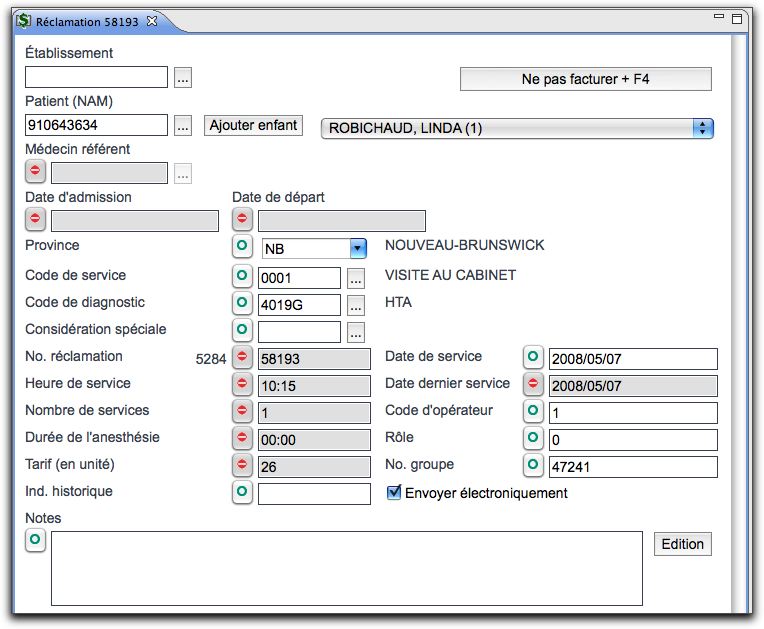The width and height of the screenshot is (764, 629).
Task: Click the Code de service field 0001
Action: click(x=299, y=278)
